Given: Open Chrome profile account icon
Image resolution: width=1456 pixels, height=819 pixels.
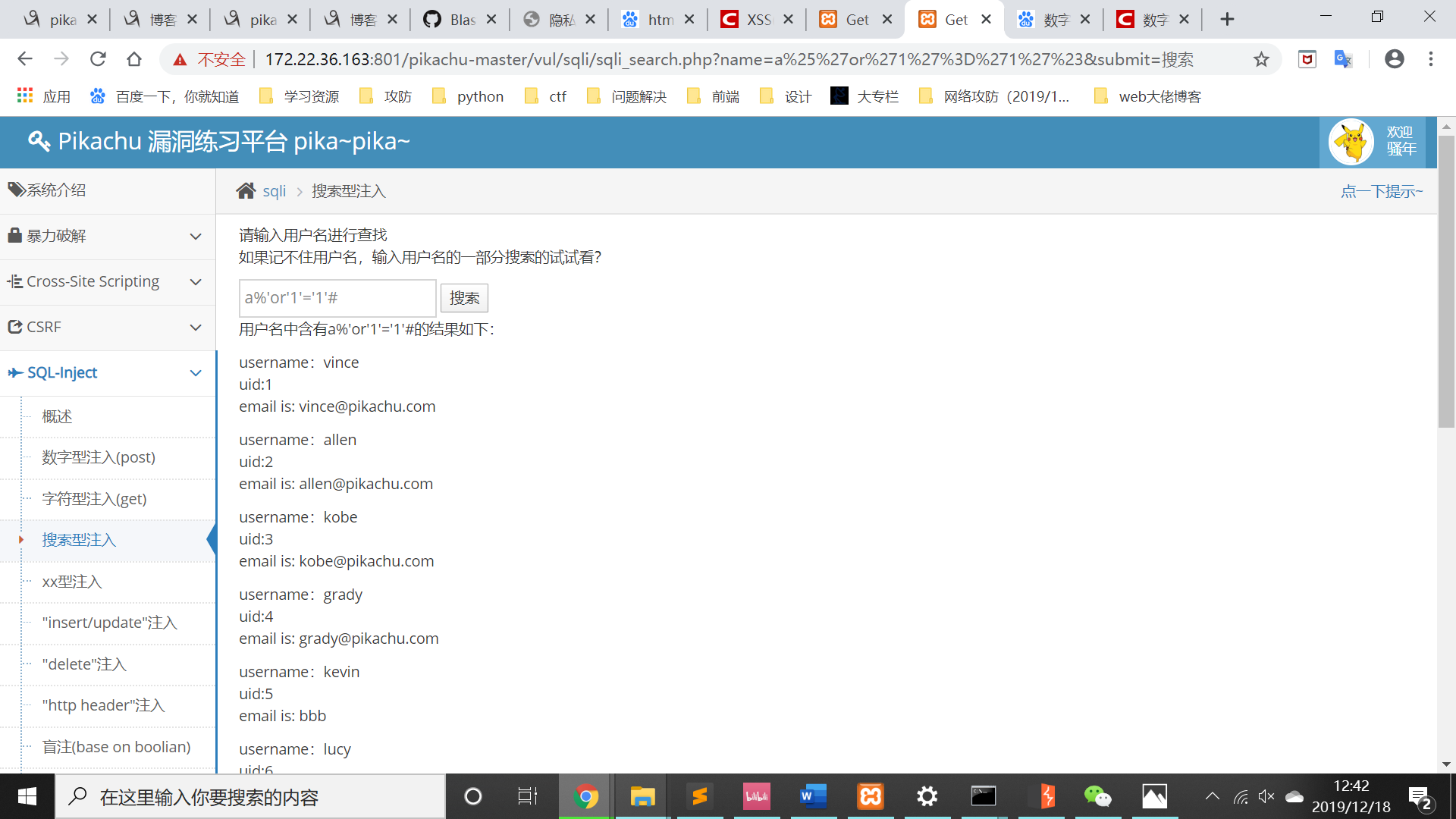Looking at the screenshot, I should (x=1394, y=59).
